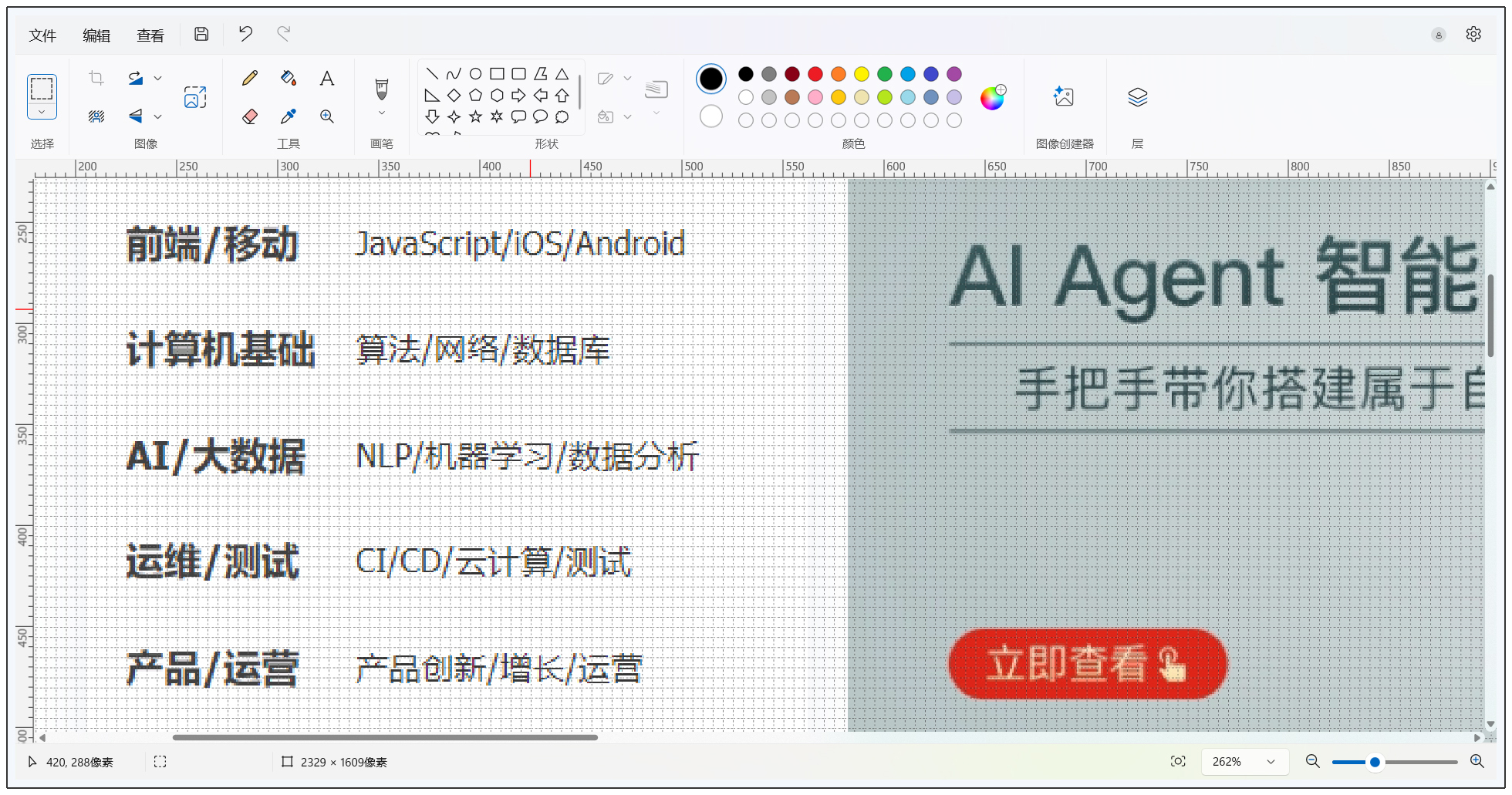Screen dimensions: 1512x795
Task: Open the Image Creator tool
Action: pos(1065,96)
